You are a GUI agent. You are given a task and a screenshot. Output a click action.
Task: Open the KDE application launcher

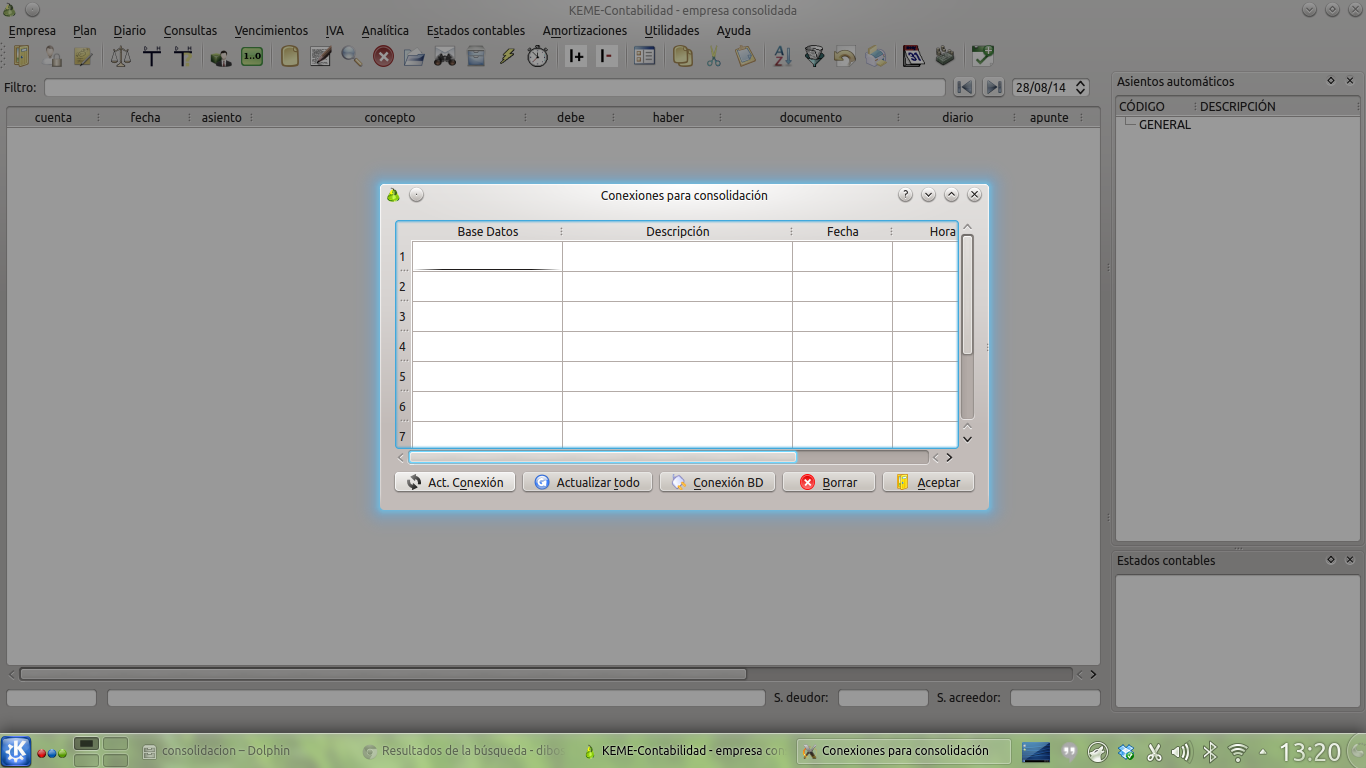[16, 751]
